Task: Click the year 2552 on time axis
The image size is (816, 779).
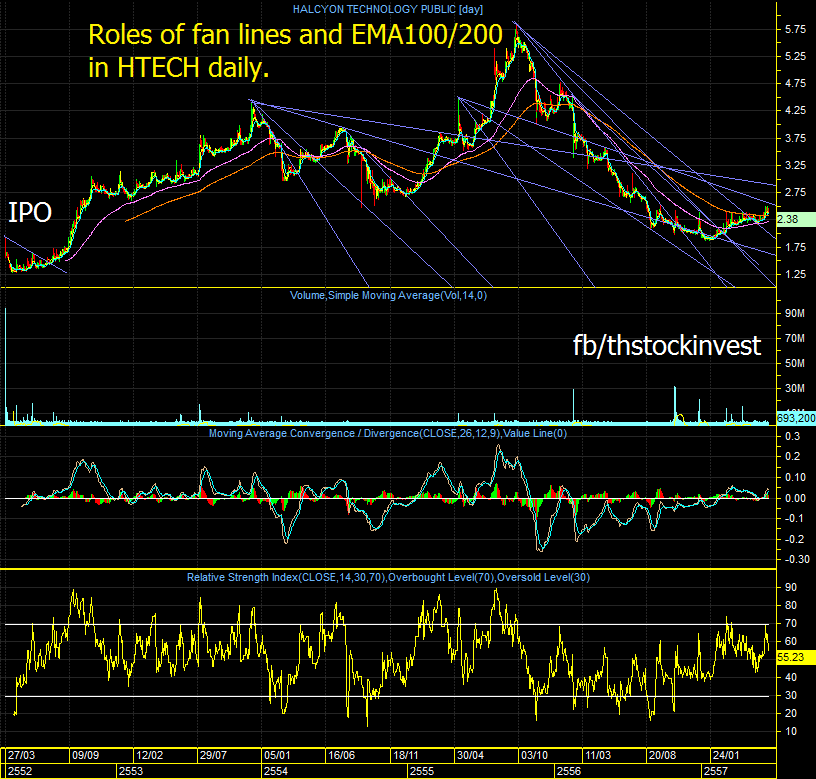Action: pos(20,771)
